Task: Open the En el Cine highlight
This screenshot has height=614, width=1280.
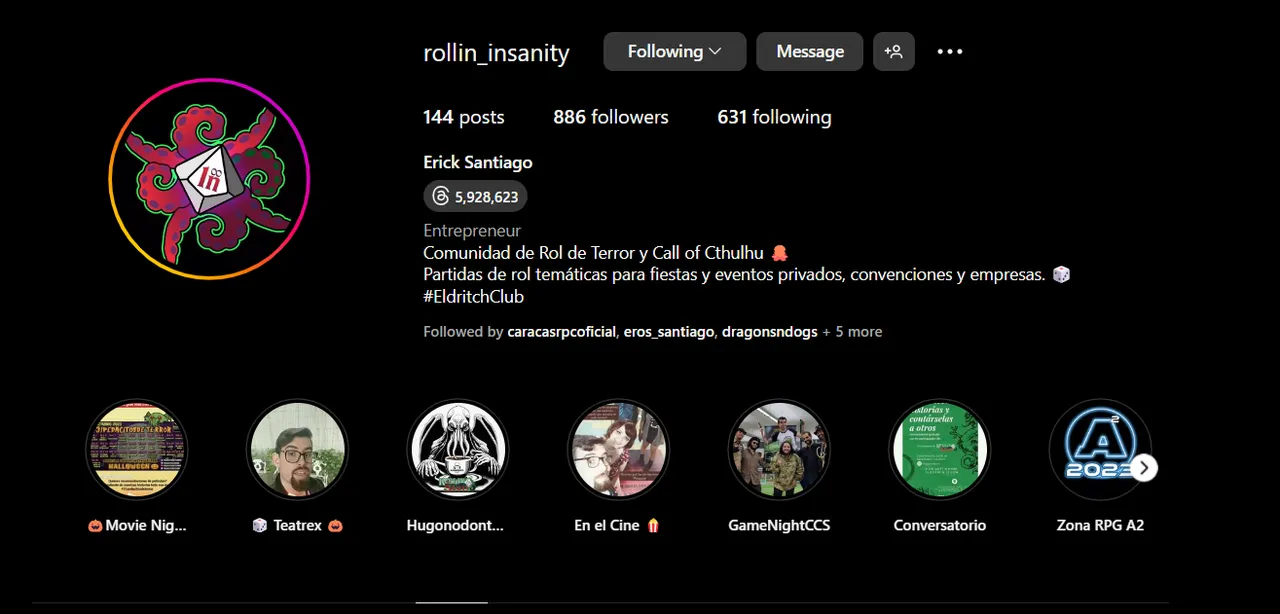Action: tap(618, 450)
